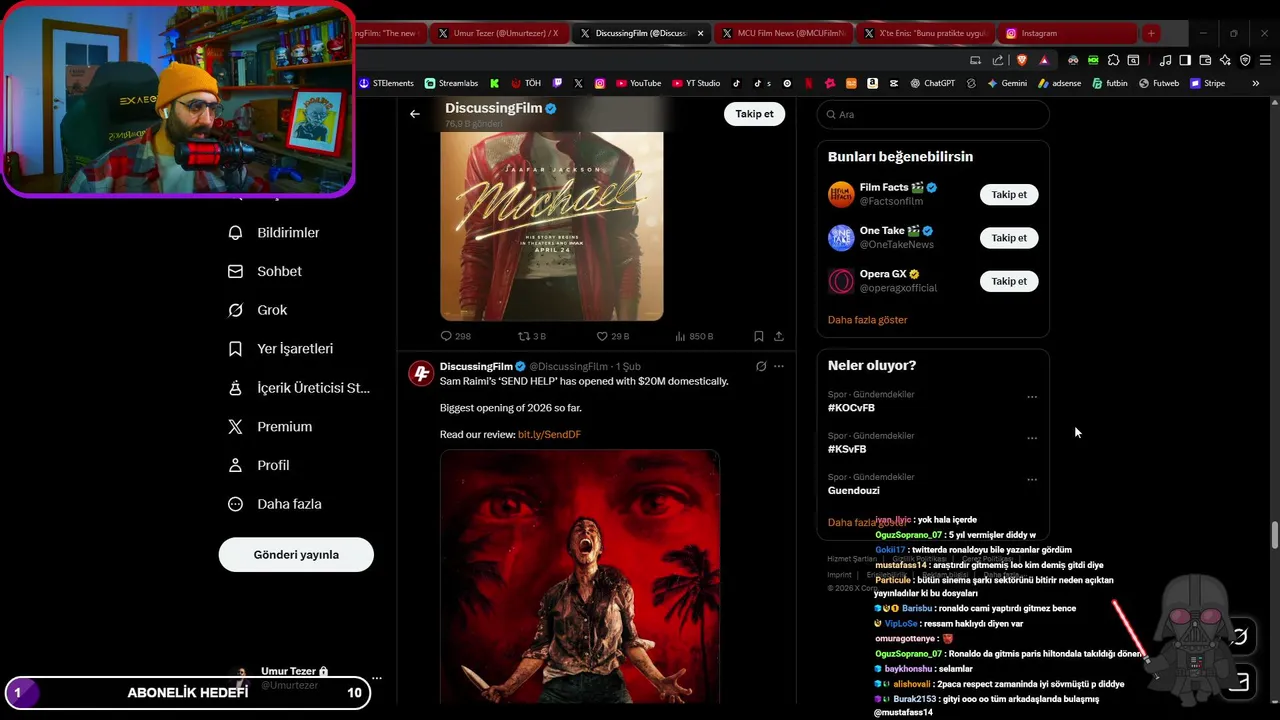This screenshot has width=1280, height=720.
Task: Open the Send Help poster image
Action: click(580, 576)
